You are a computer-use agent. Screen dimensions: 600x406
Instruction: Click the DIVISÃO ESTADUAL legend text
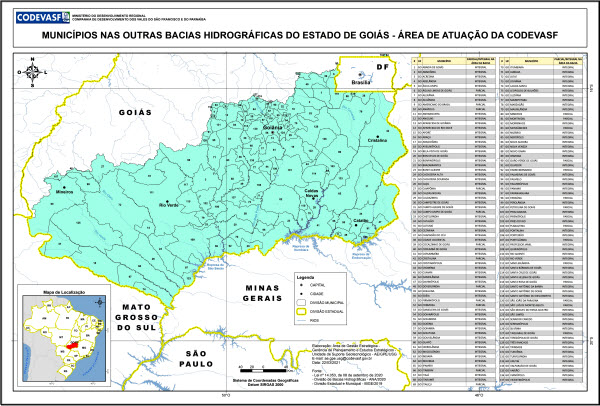pyautogui.click(x=328, y=311)
